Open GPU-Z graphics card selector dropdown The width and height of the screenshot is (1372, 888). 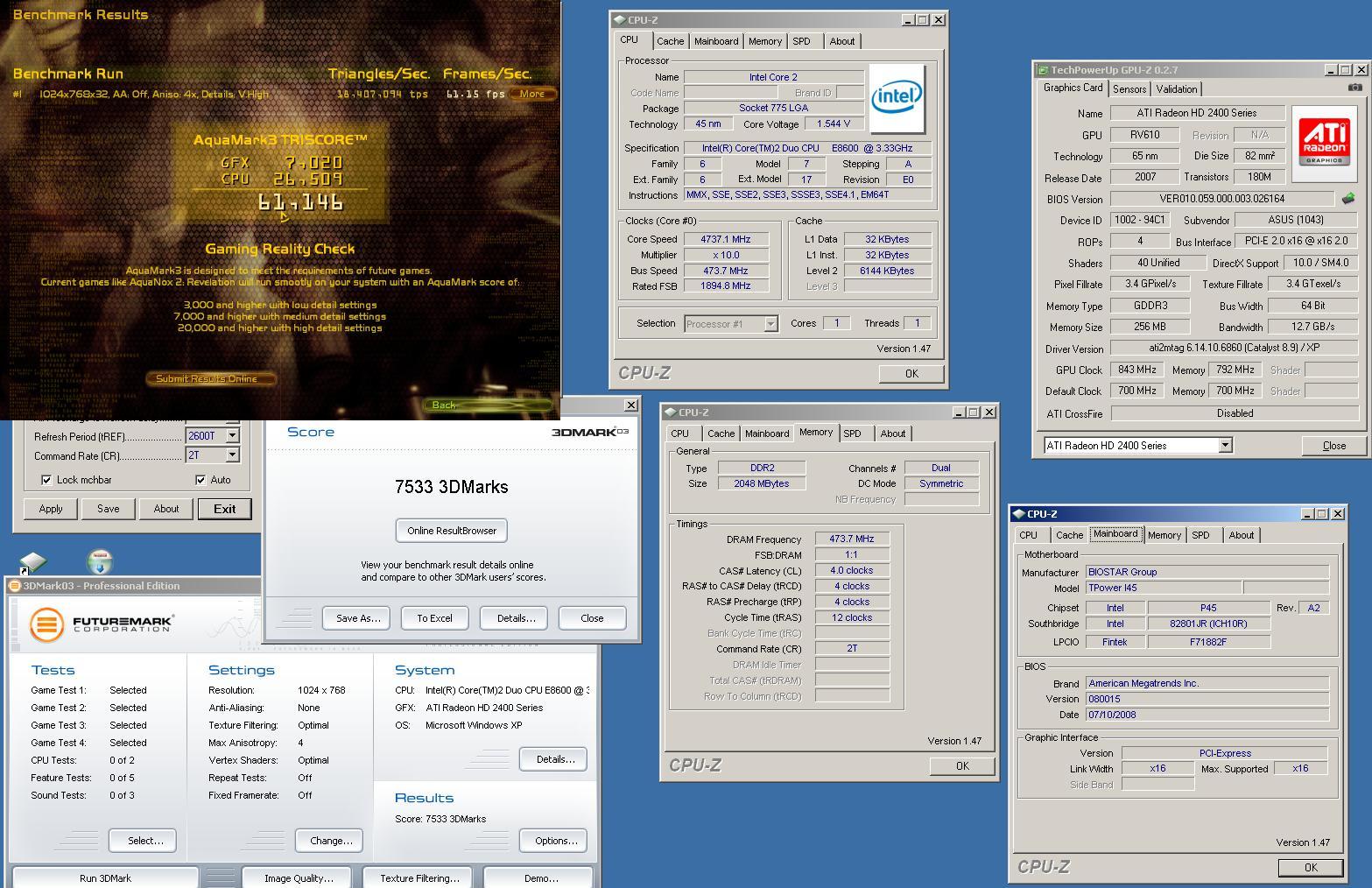coord(1225,445)
